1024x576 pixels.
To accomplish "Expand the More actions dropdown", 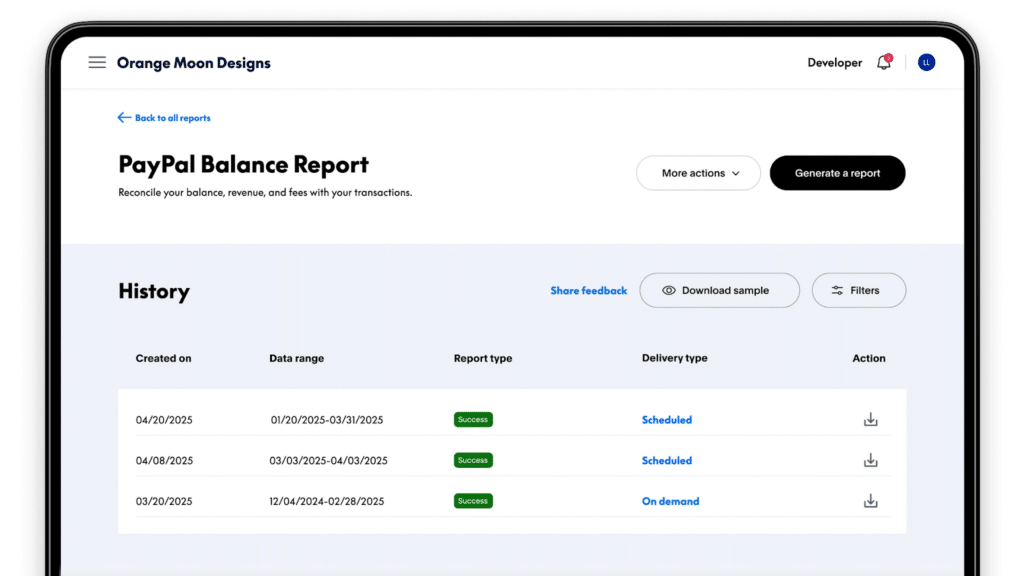I will (x=698, y=173).
